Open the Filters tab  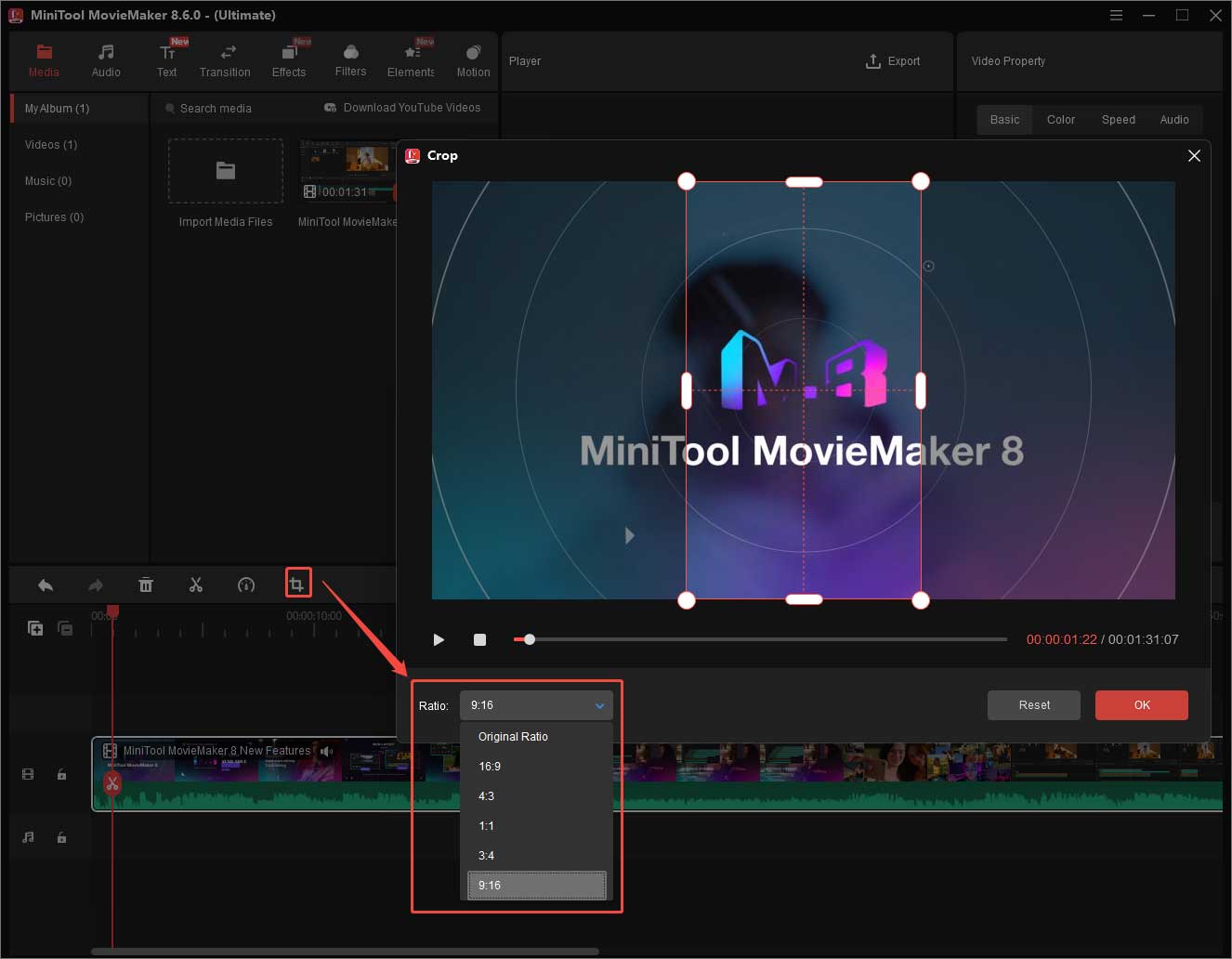[x=350, y=60]
